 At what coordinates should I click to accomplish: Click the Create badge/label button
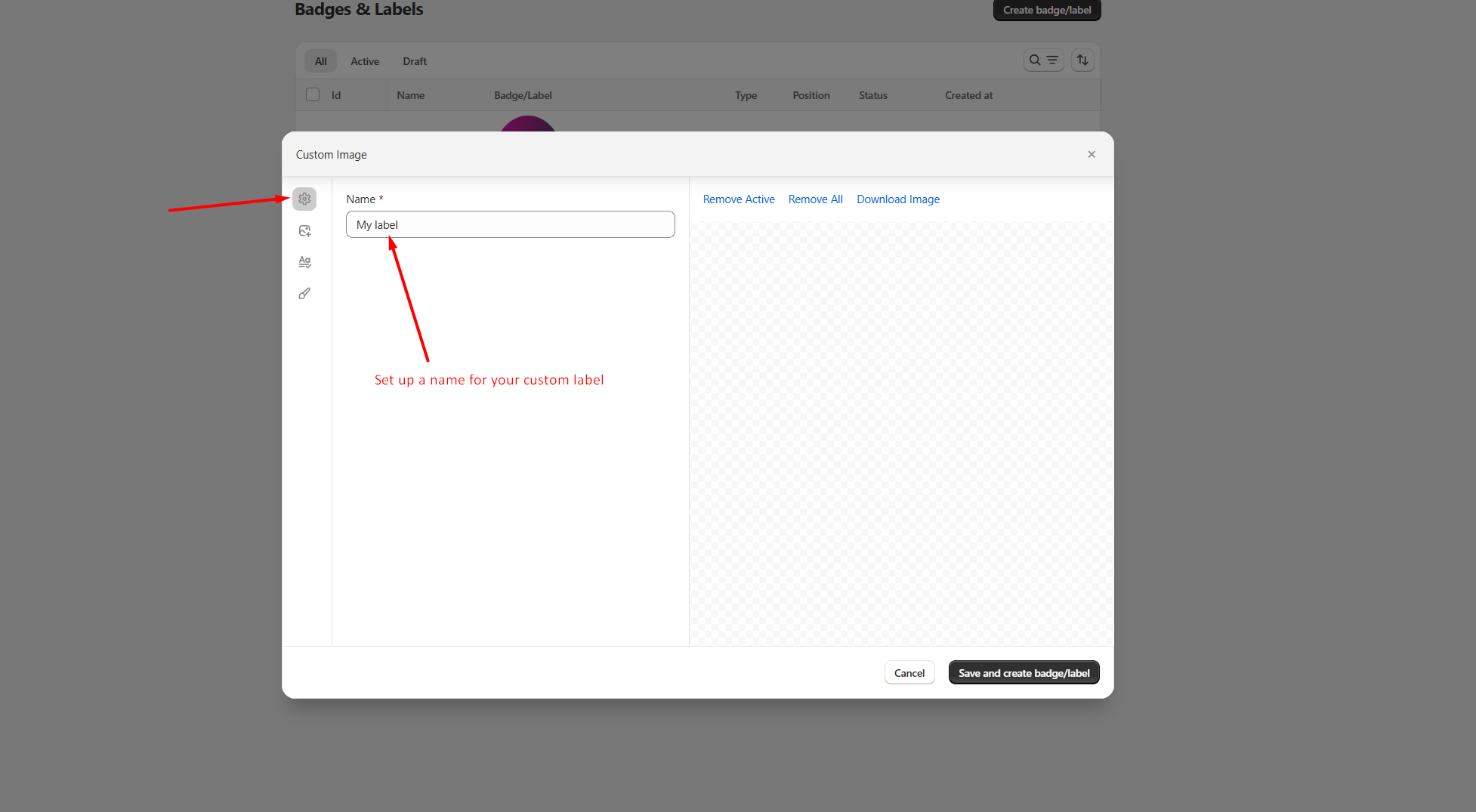(1046, 11)
